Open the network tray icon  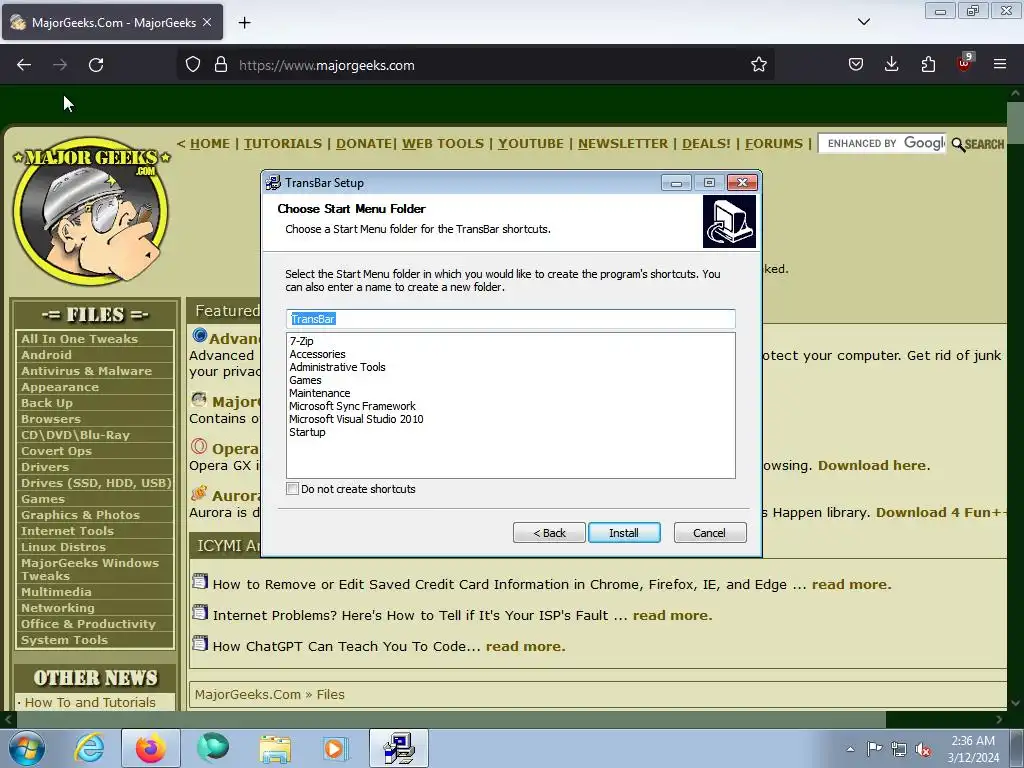pyautogui.click(x=899, y=750)
